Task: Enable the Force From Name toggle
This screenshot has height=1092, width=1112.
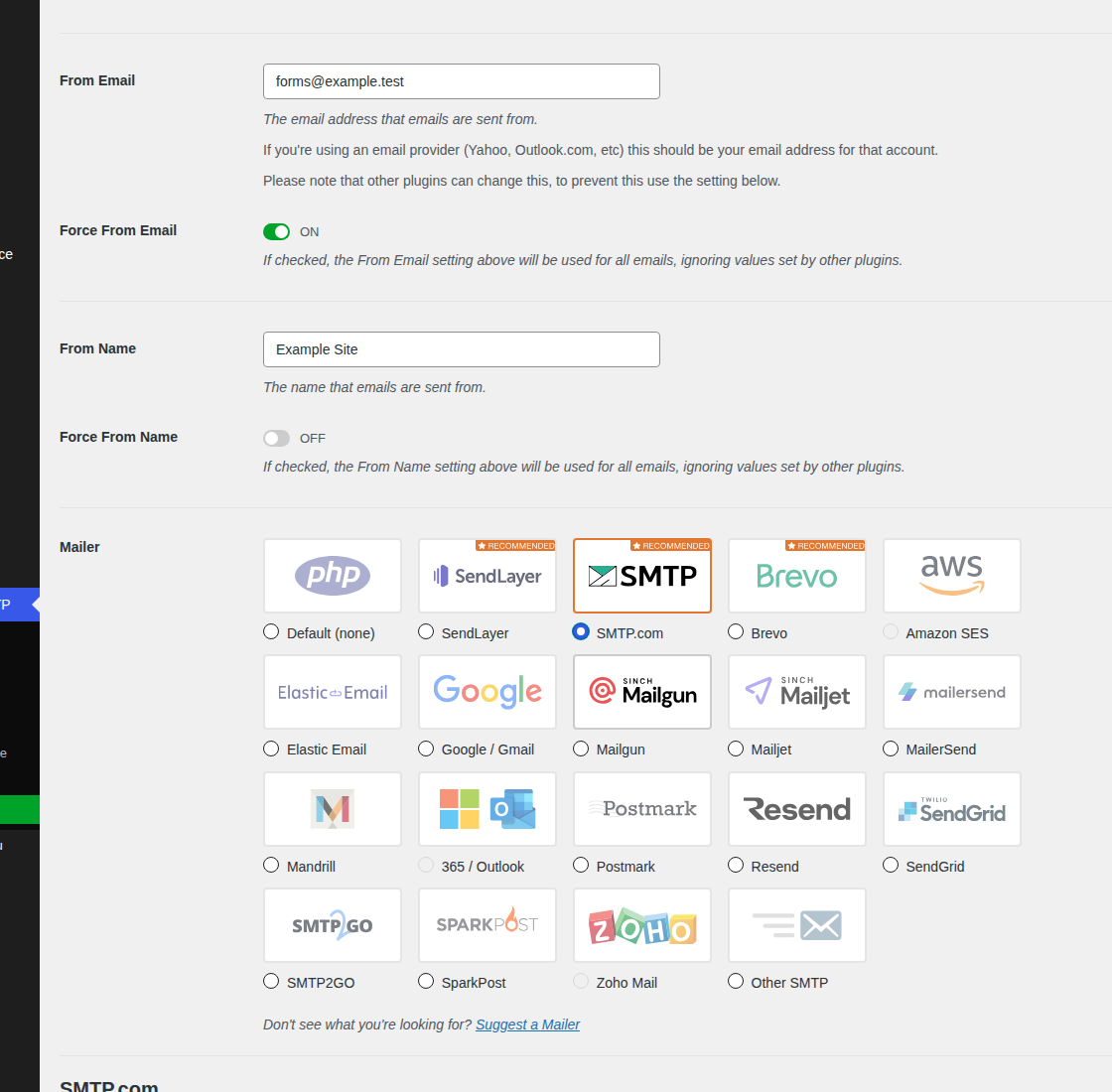Action: (x=277, y=438)
